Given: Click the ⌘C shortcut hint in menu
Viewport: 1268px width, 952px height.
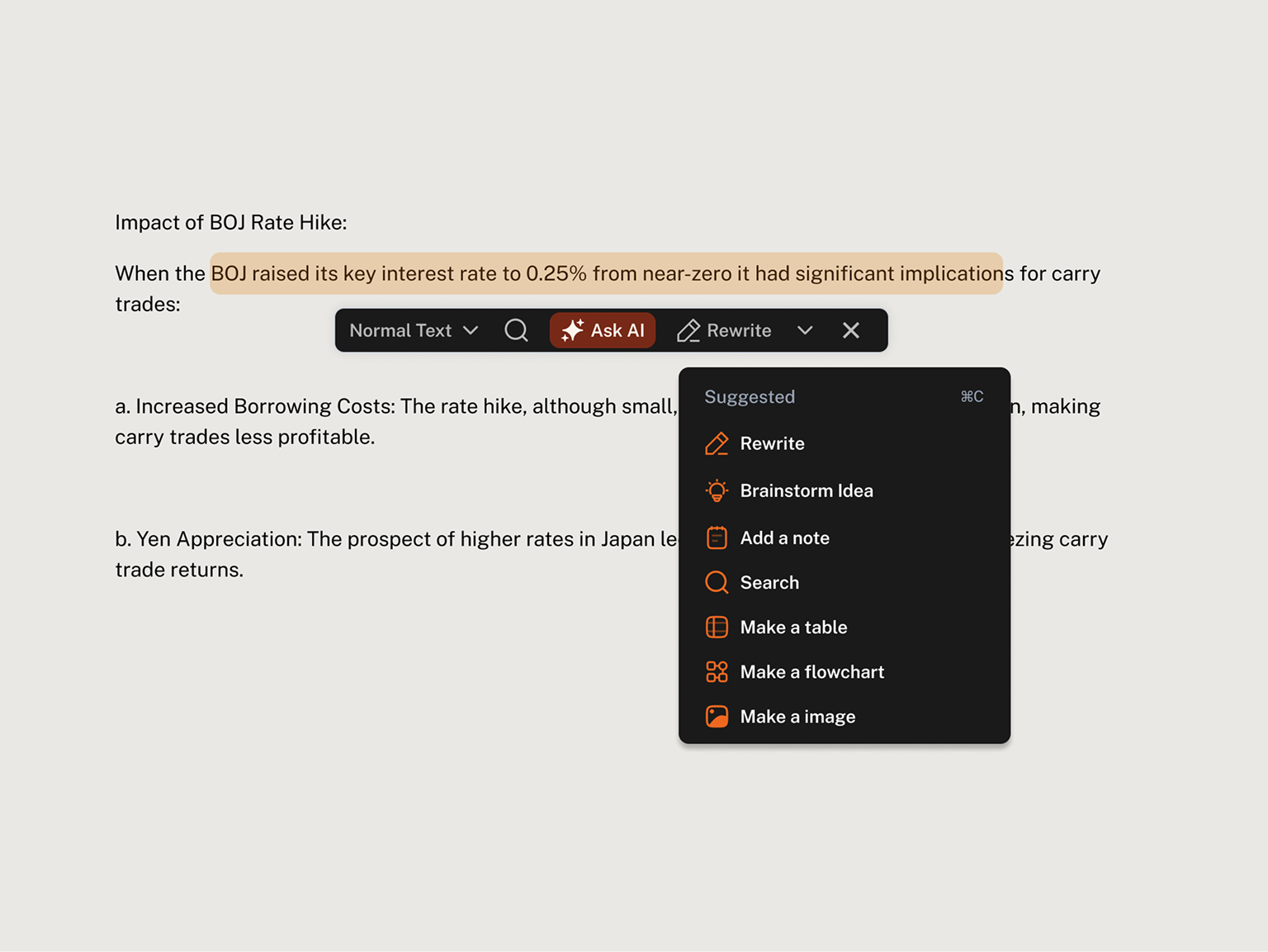Looking at the screenshot, I should pyautogui.click(x=972, y=397).
